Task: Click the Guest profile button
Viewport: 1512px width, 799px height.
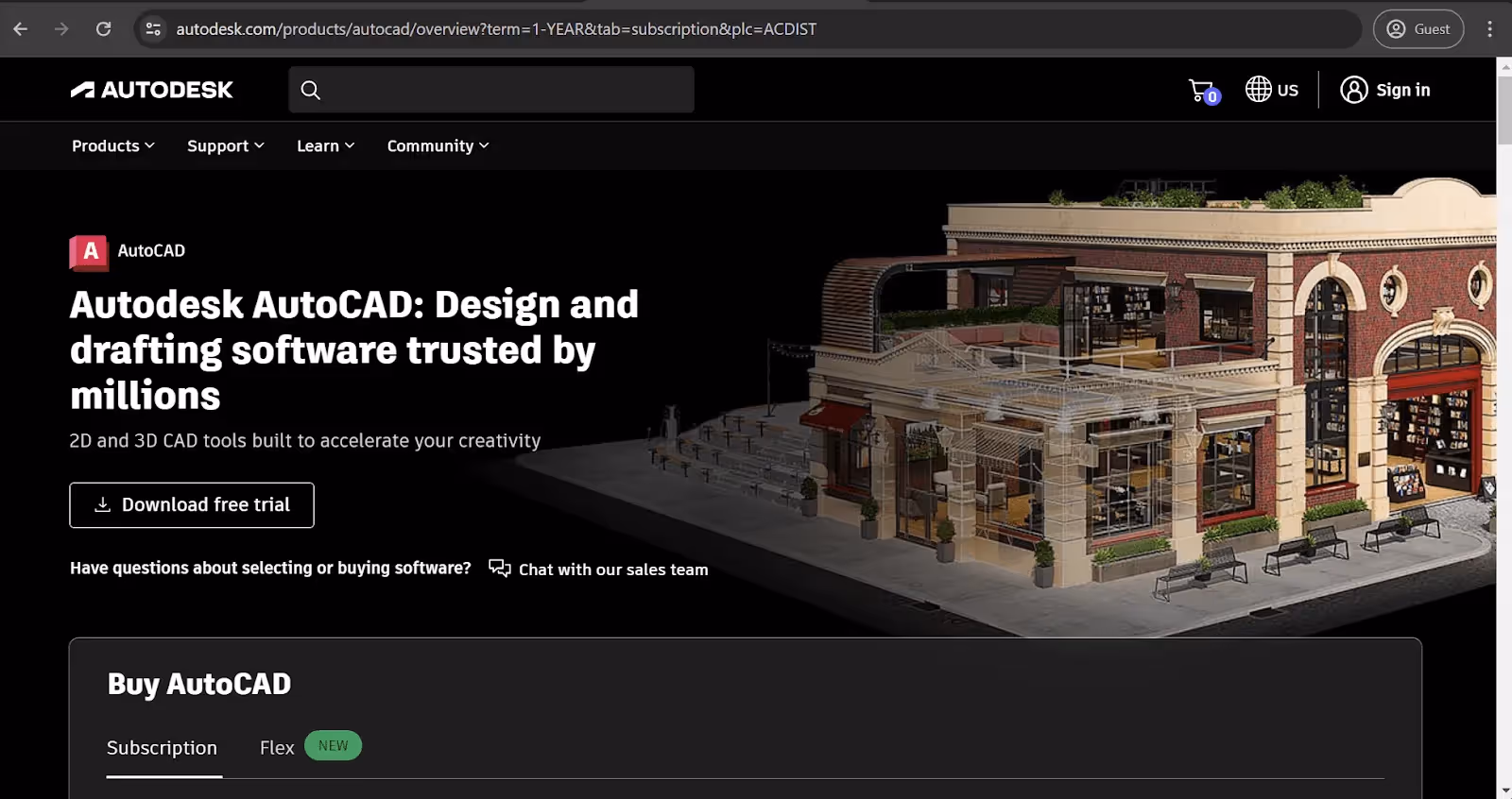Action: click(1417, 29)
